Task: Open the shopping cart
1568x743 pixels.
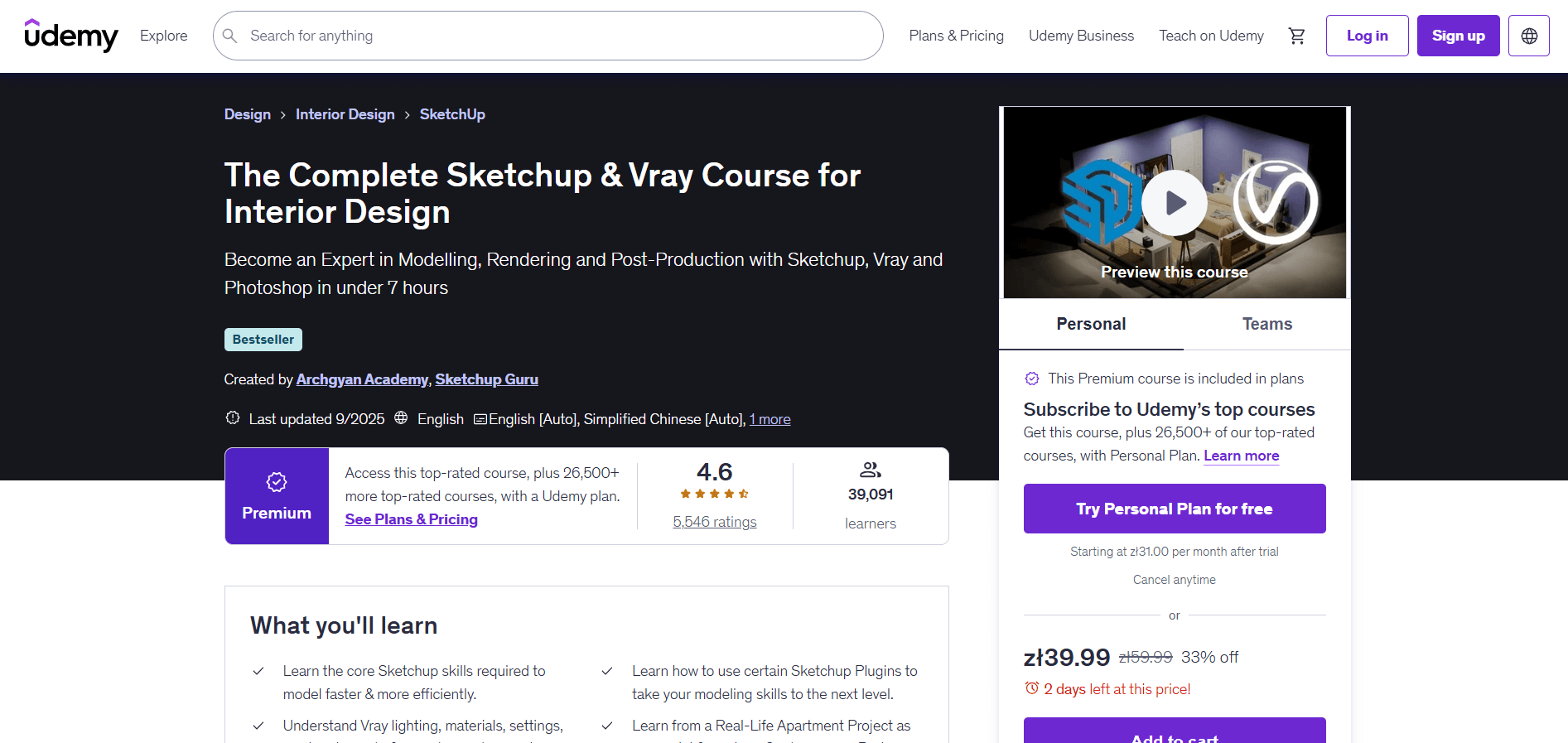Action: (1296, 36)
